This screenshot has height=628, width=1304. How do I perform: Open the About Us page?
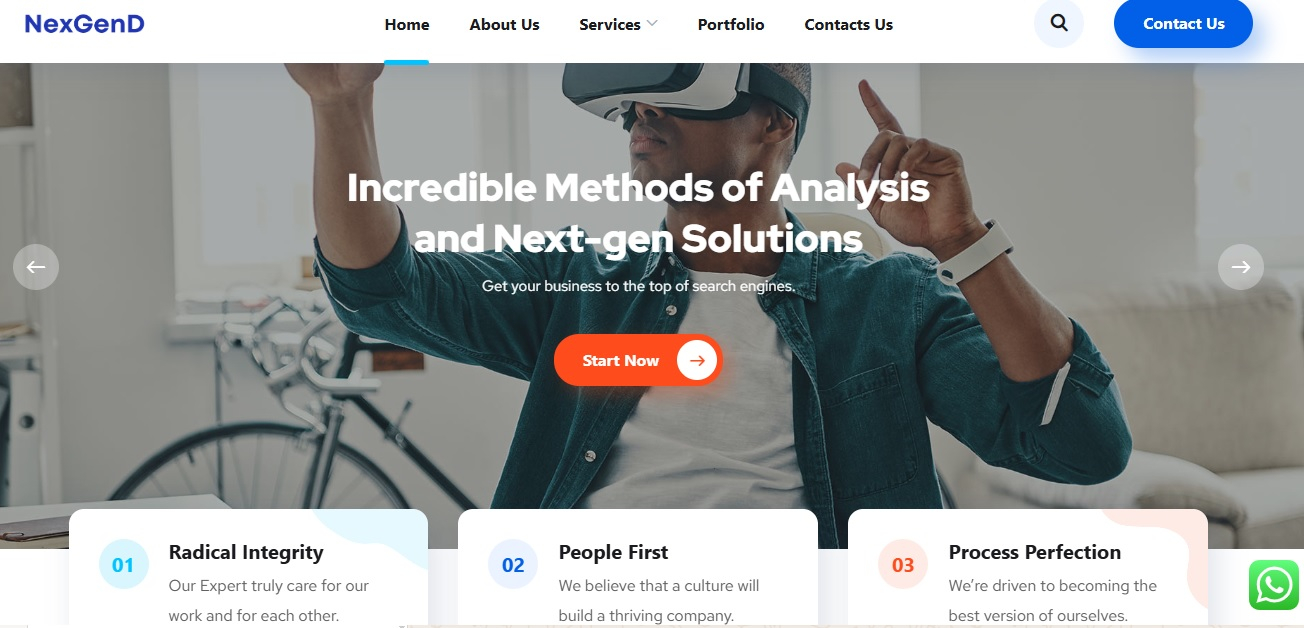coord(504,25)
